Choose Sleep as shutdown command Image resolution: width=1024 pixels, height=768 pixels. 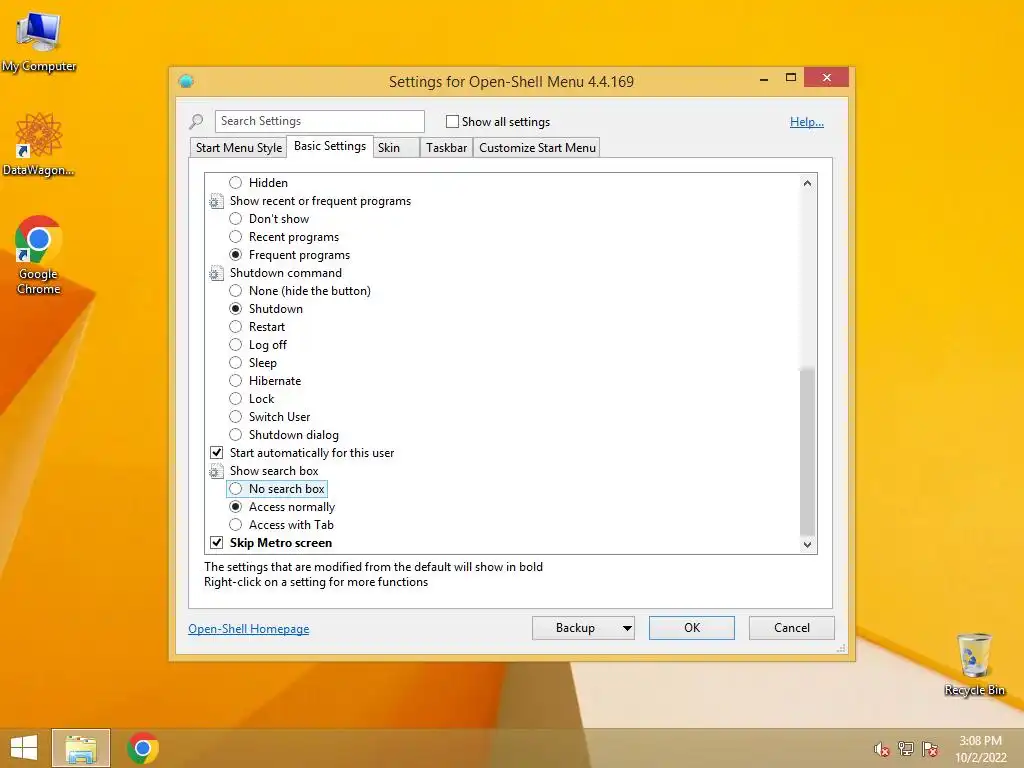pos(235,362)
